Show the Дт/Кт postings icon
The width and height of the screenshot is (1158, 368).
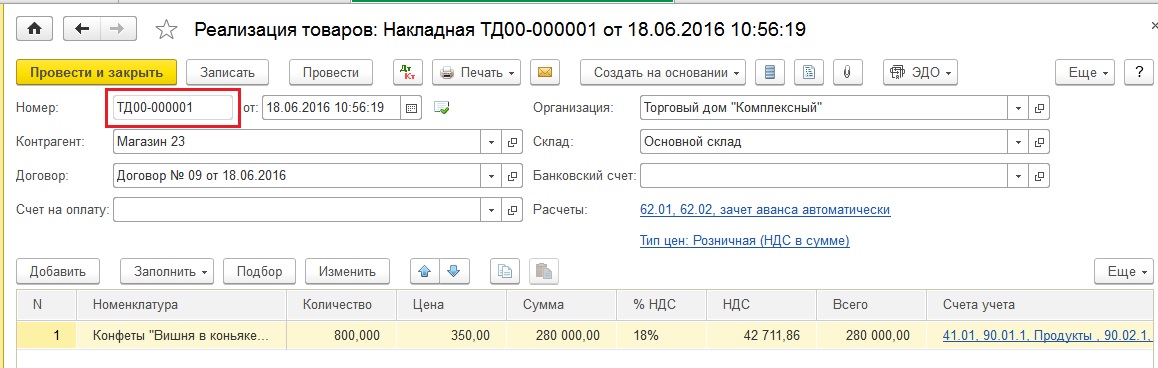(407, 72)
